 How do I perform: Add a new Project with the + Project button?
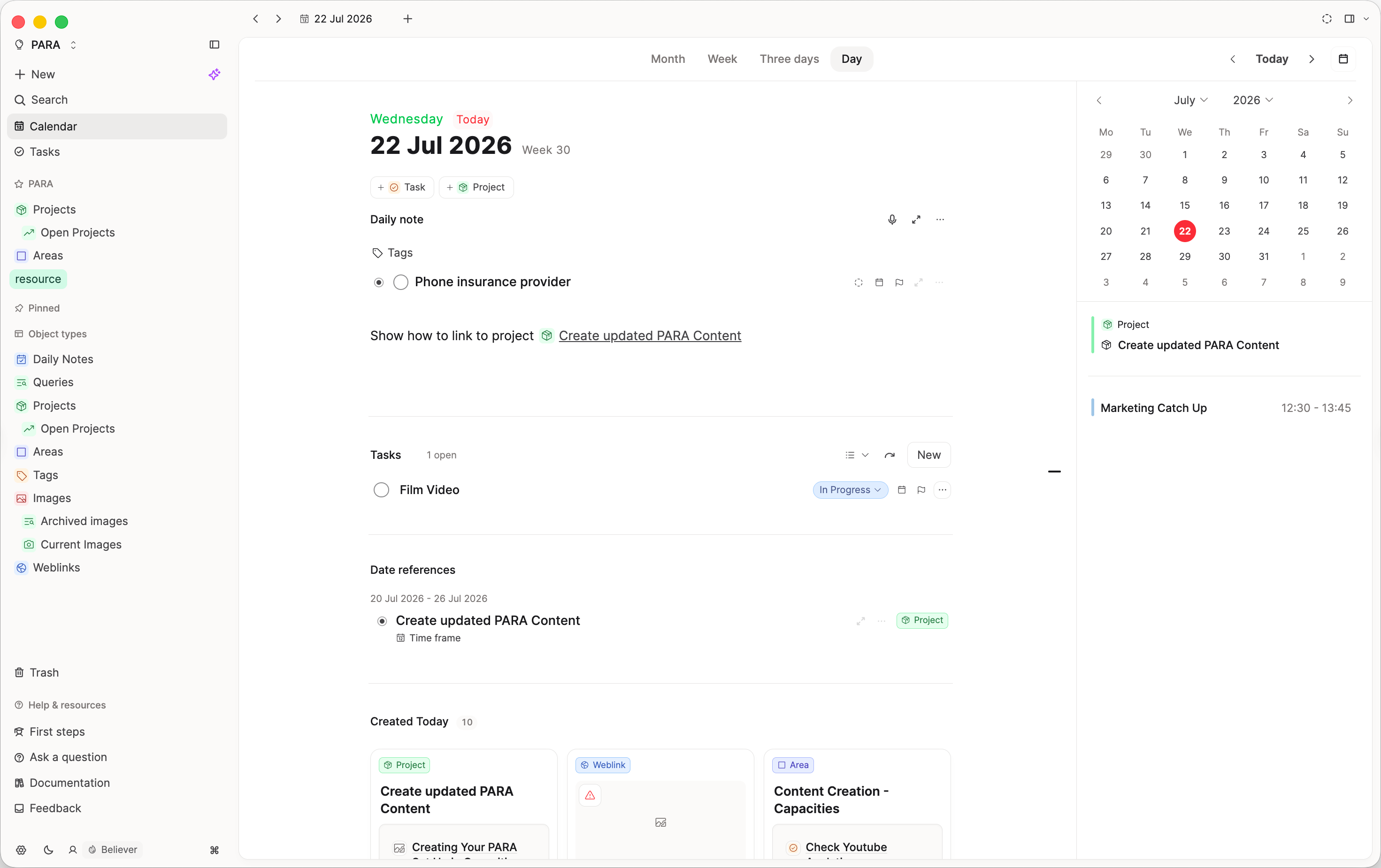[476, 188]
